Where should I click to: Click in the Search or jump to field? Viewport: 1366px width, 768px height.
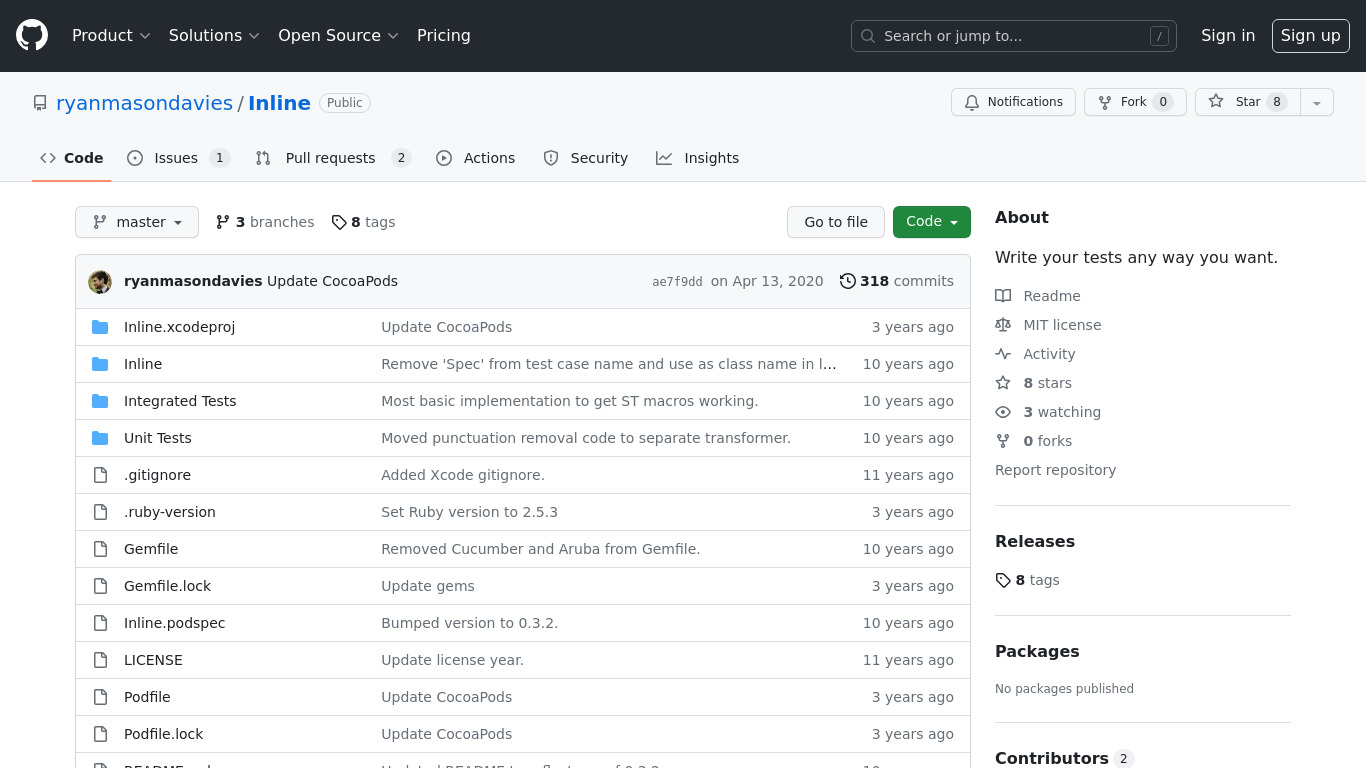click(1014, 36)
